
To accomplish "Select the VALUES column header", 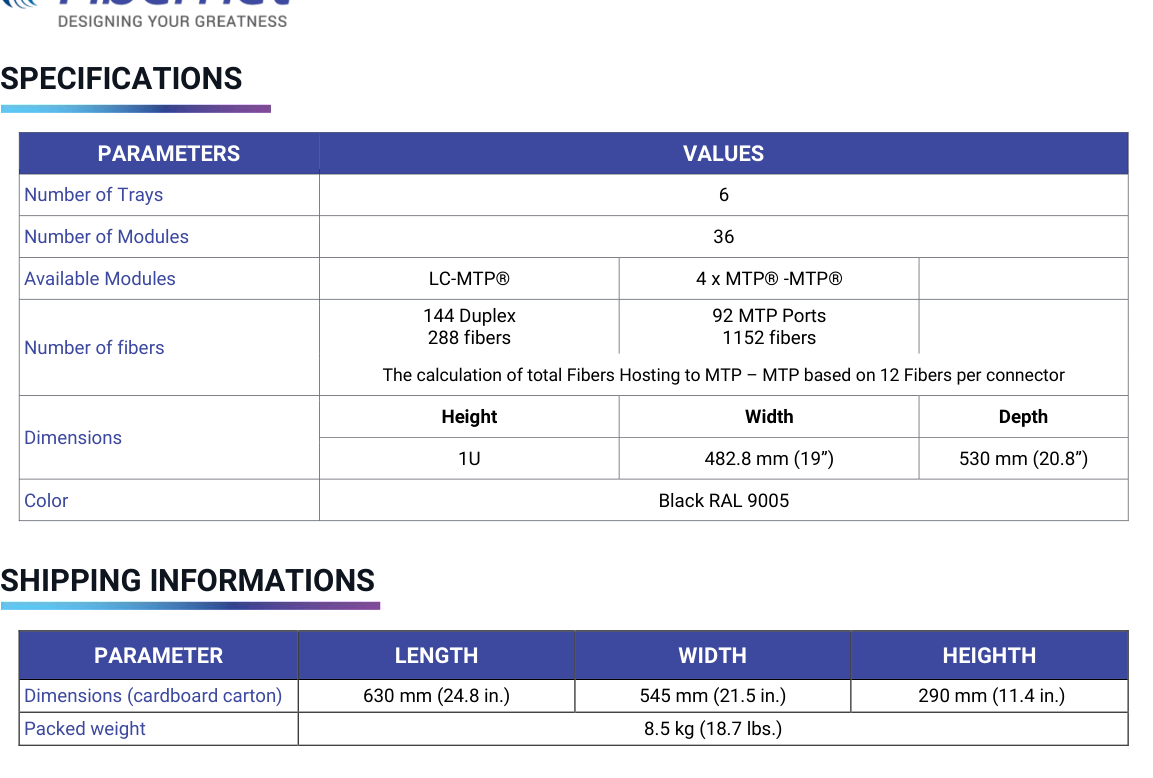I will coord(724,153).
